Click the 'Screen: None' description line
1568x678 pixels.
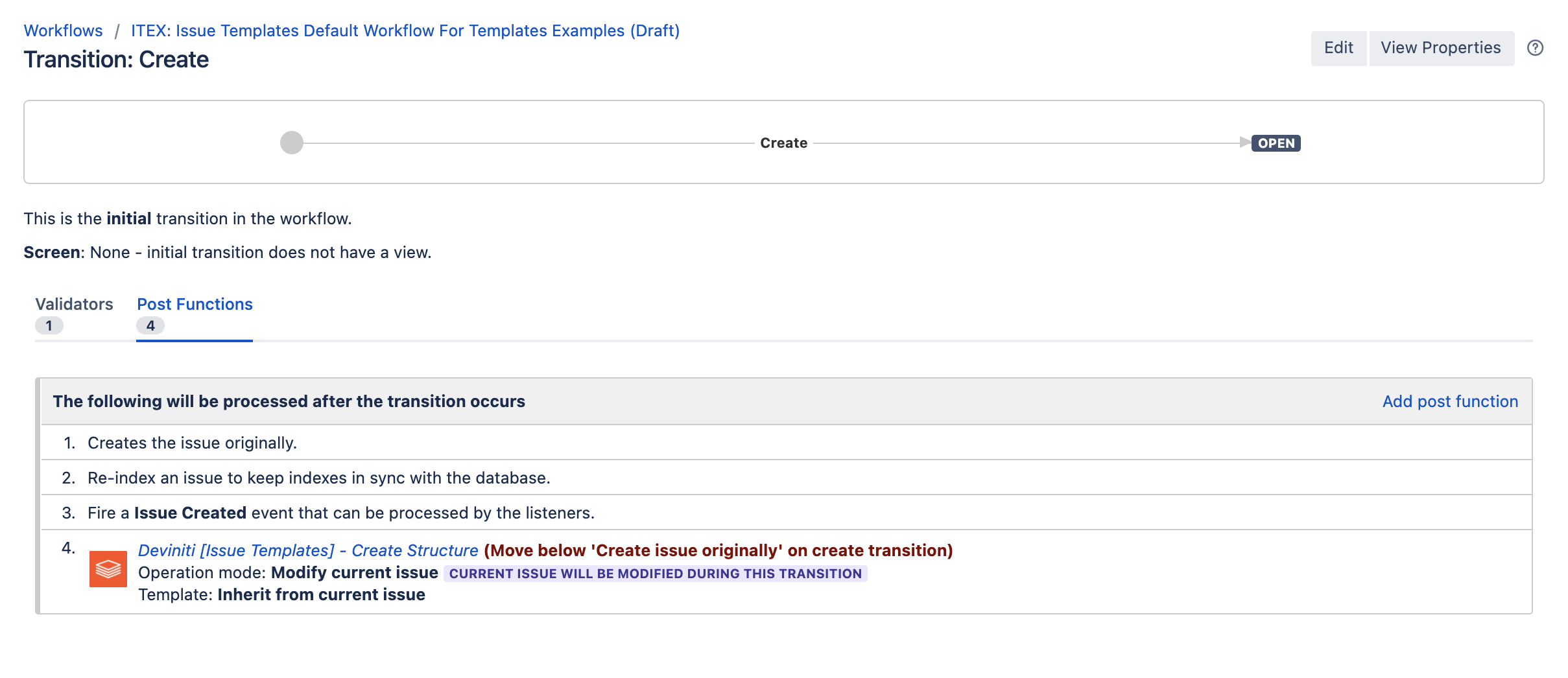click(228, 252)
